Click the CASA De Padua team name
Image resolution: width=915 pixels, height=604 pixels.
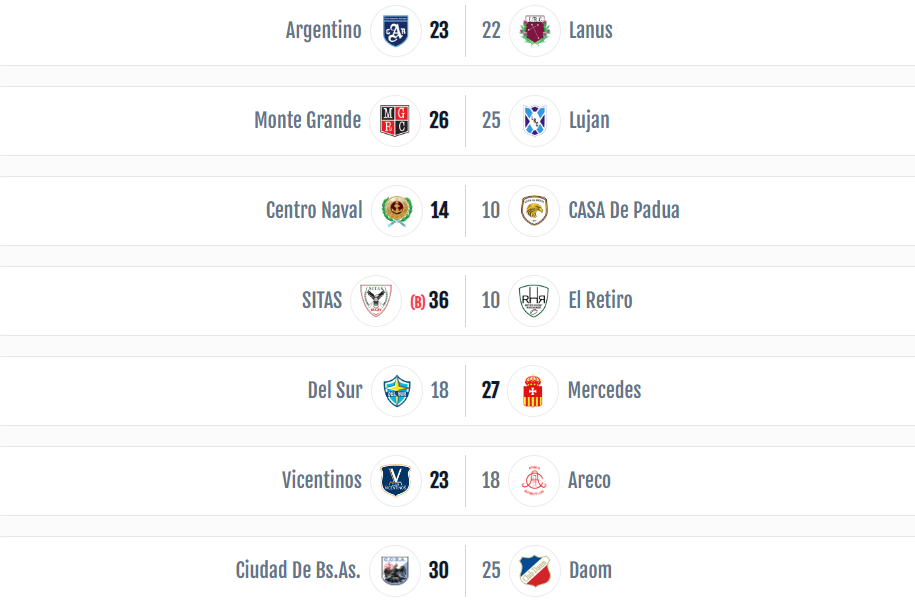[x=624, y=210]
